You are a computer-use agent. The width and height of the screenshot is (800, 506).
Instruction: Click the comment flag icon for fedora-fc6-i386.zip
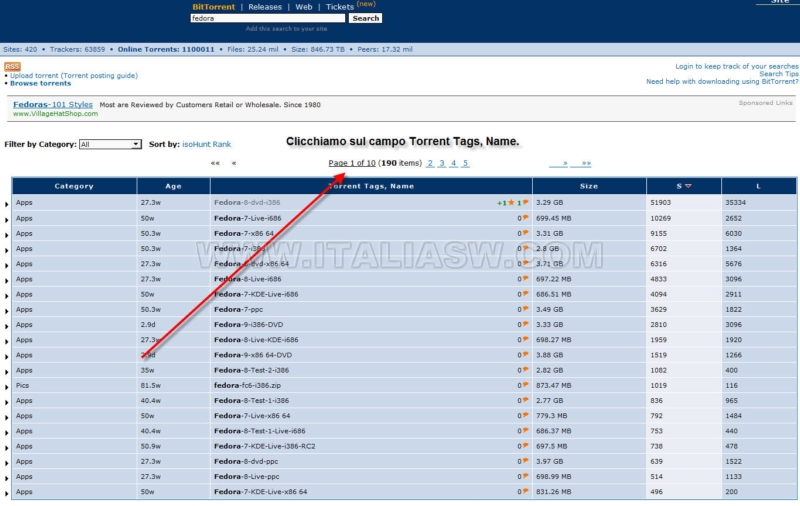526,386
